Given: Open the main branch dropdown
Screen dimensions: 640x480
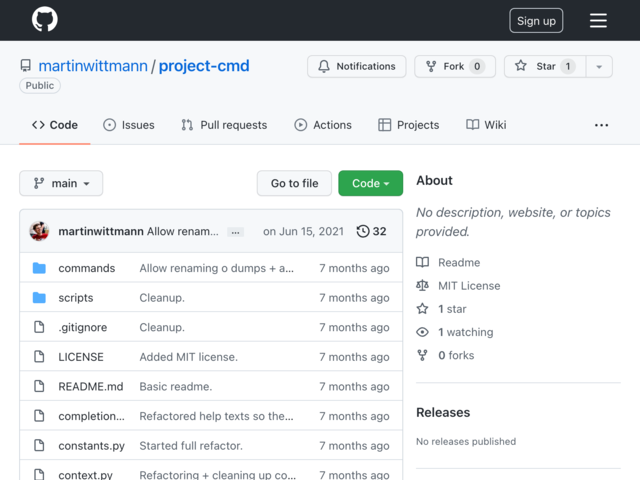Looking at the screenshot, I should point(61,183).
